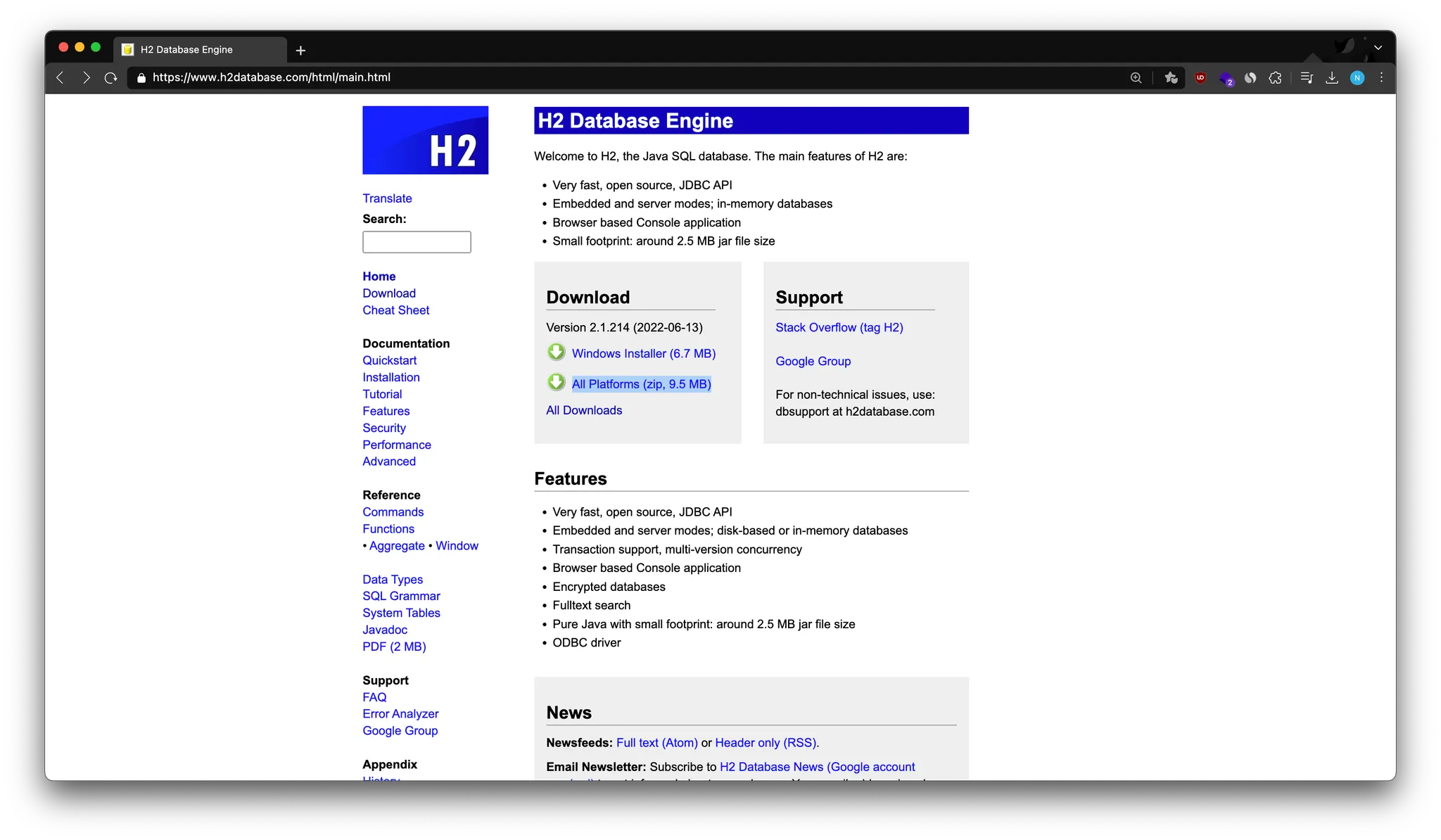Open the media control playlist icon
The width and height of the screenshot is (1441, 840).
click(1307, 78)
